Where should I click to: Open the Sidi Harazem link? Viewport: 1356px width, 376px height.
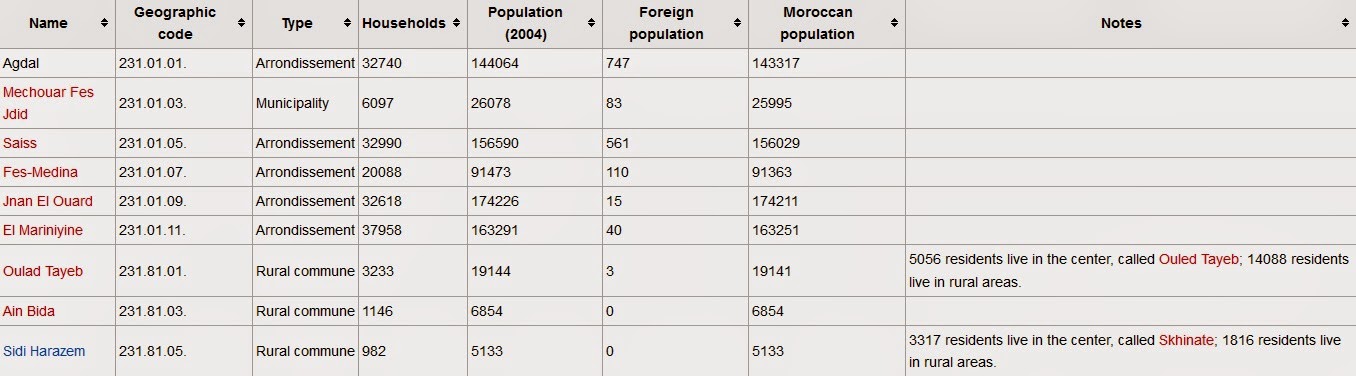point(44,351)
